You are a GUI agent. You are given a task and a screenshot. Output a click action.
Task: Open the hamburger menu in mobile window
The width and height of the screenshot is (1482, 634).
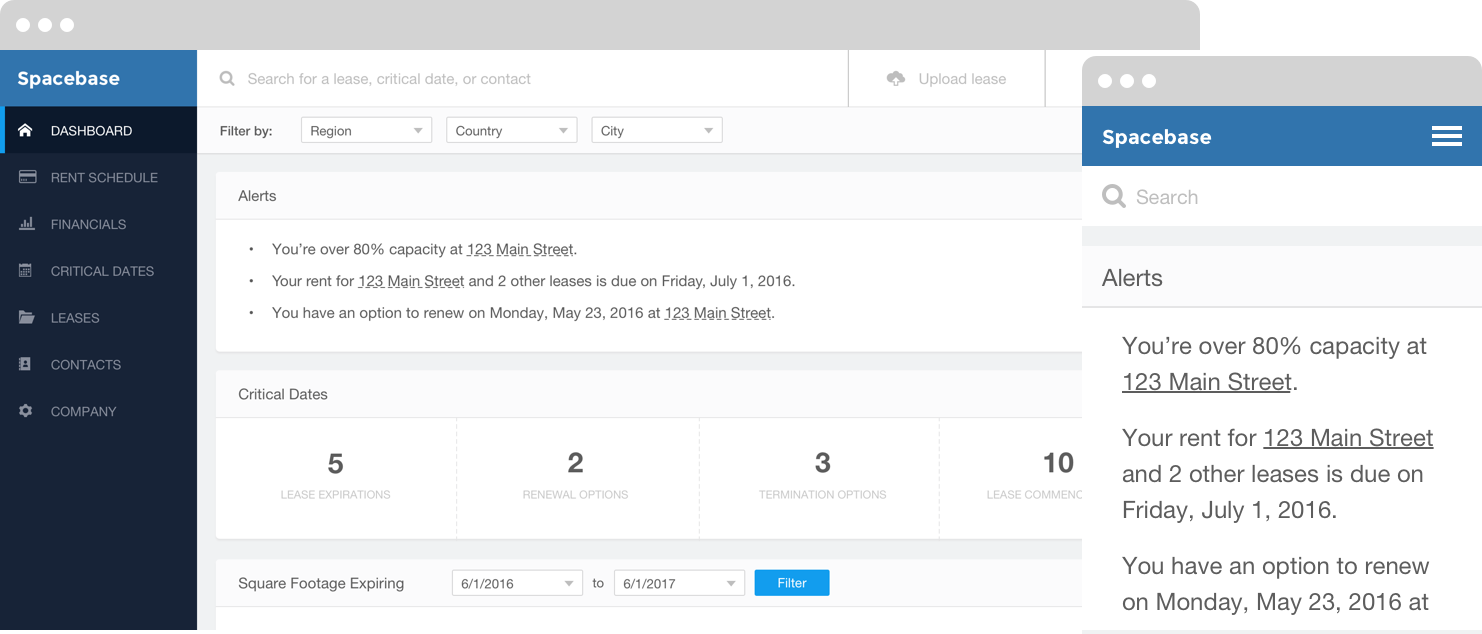(x=1446, y=137)
